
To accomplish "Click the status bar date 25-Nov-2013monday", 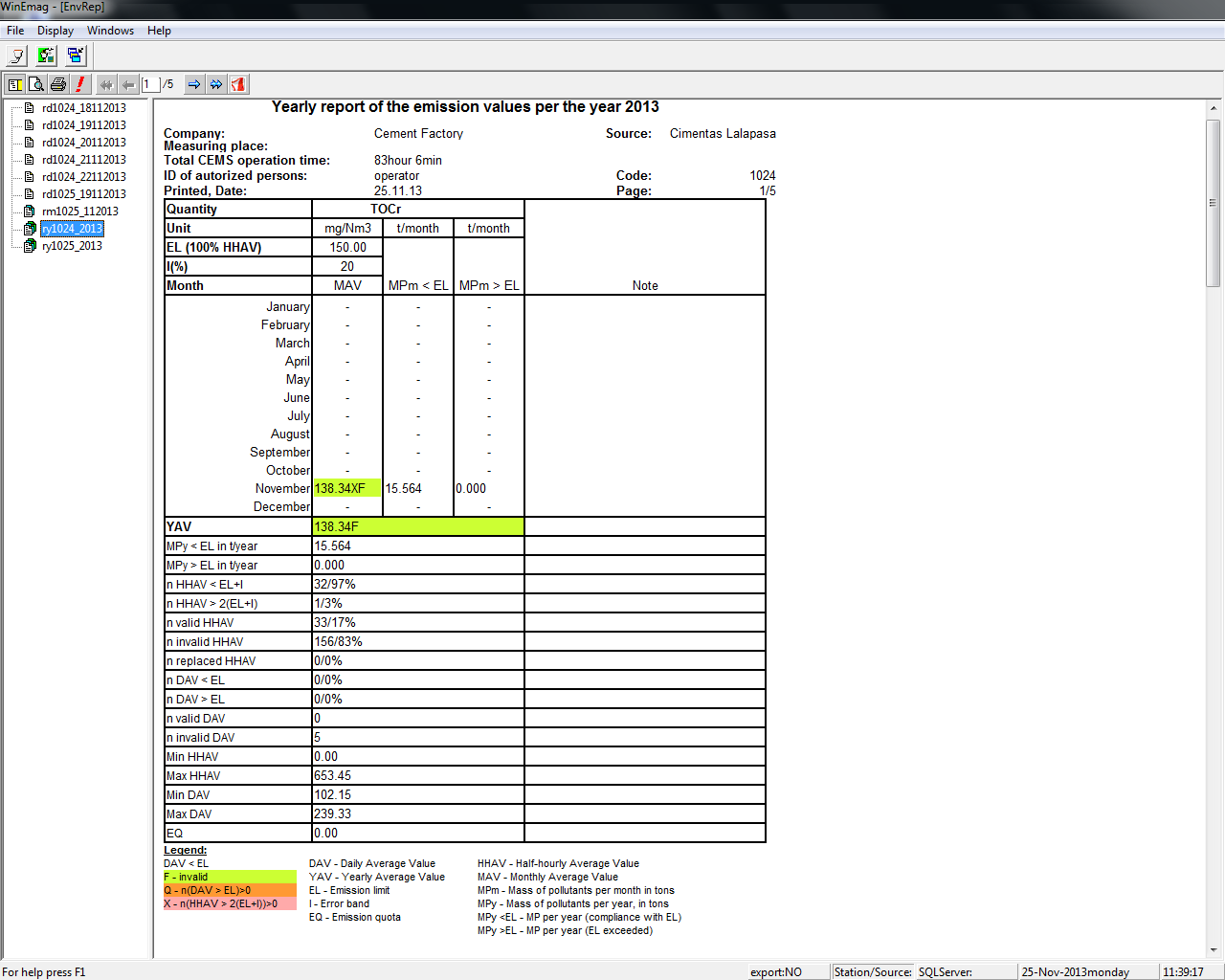I will pos(1076,972).
